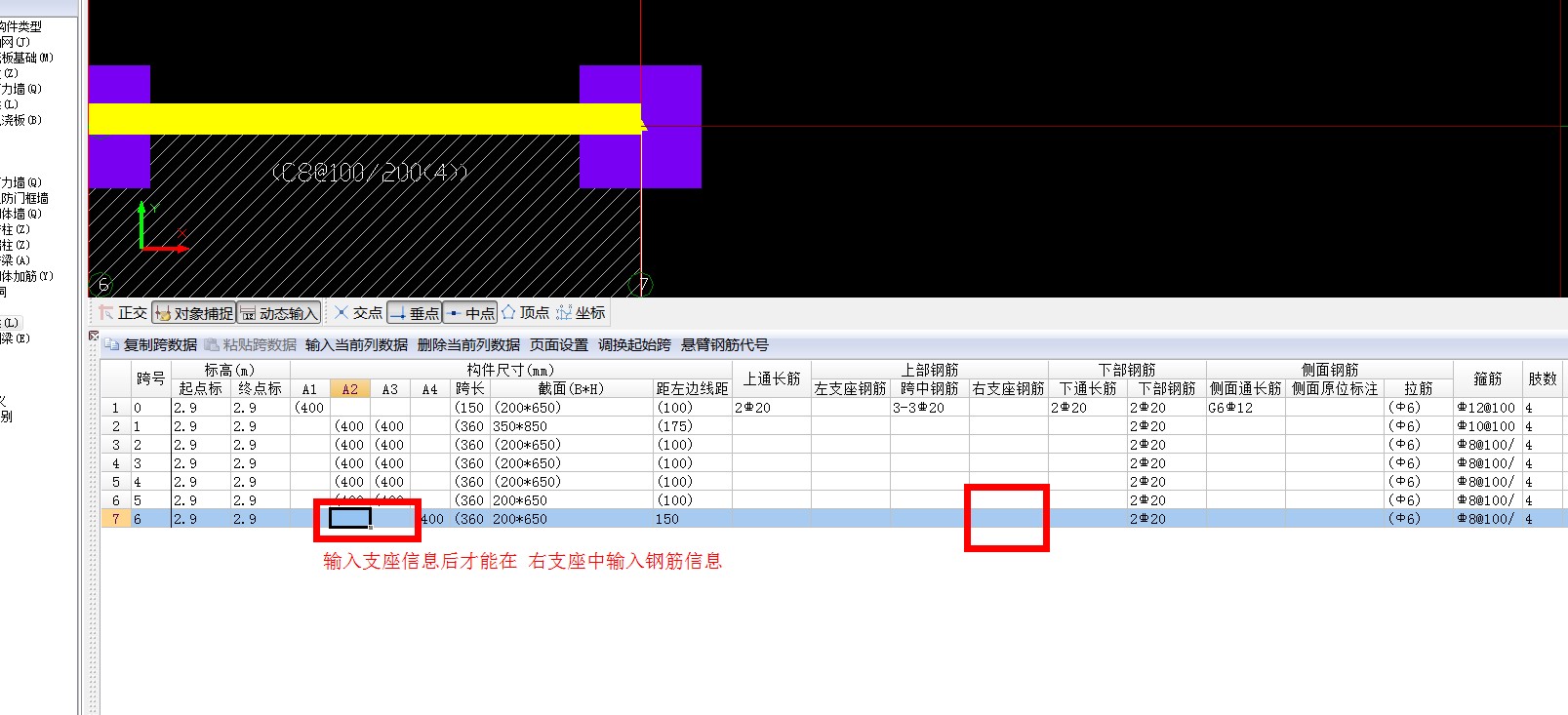This screenshot has height=715, width=1568.
Task: Click the Φ12@100 箍筋 cell in row 1
Action: [x=1487, y=408]
